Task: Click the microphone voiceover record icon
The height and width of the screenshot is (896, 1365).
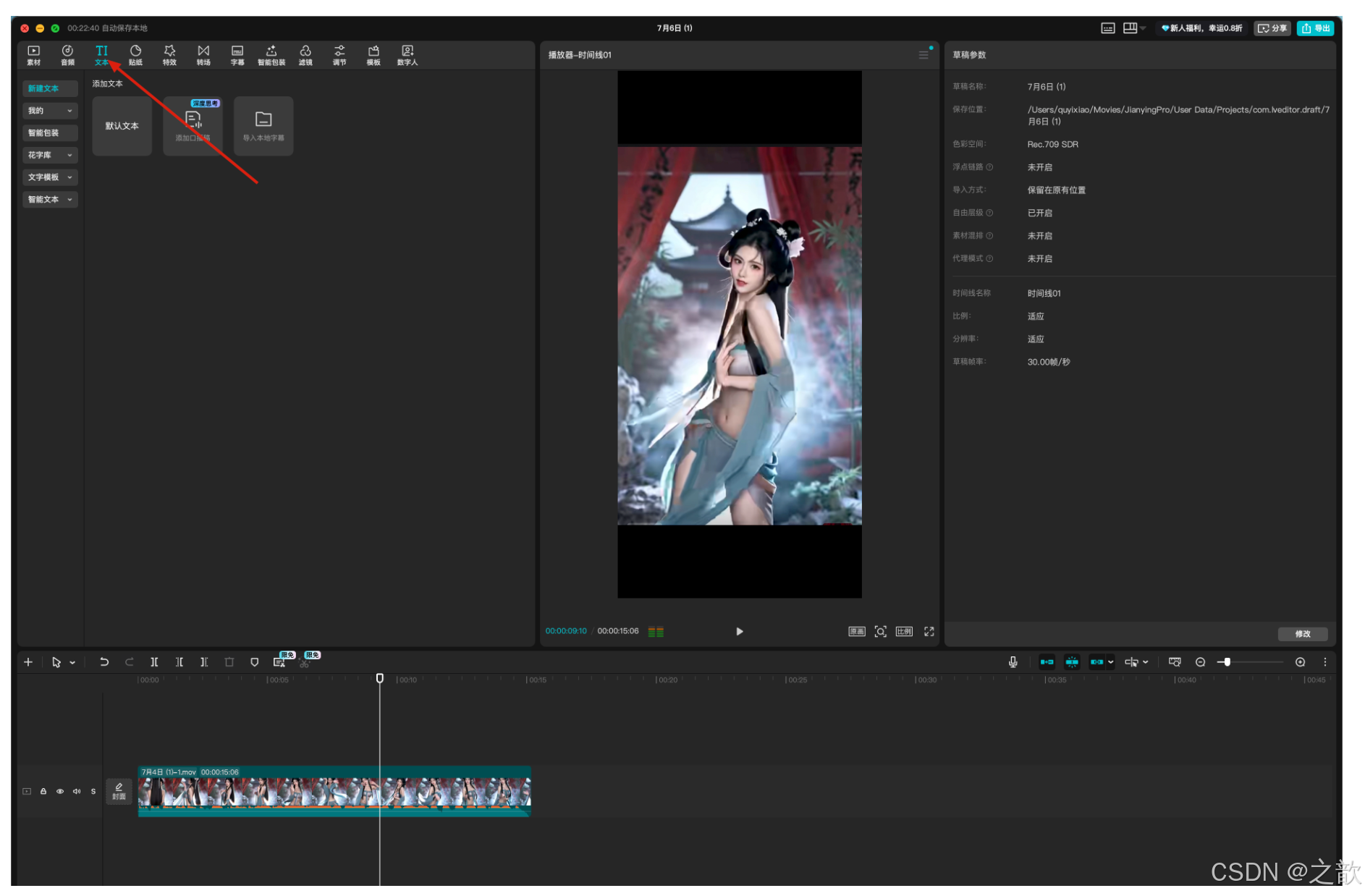Action: pyautogui.click(x=1013, y=662)
